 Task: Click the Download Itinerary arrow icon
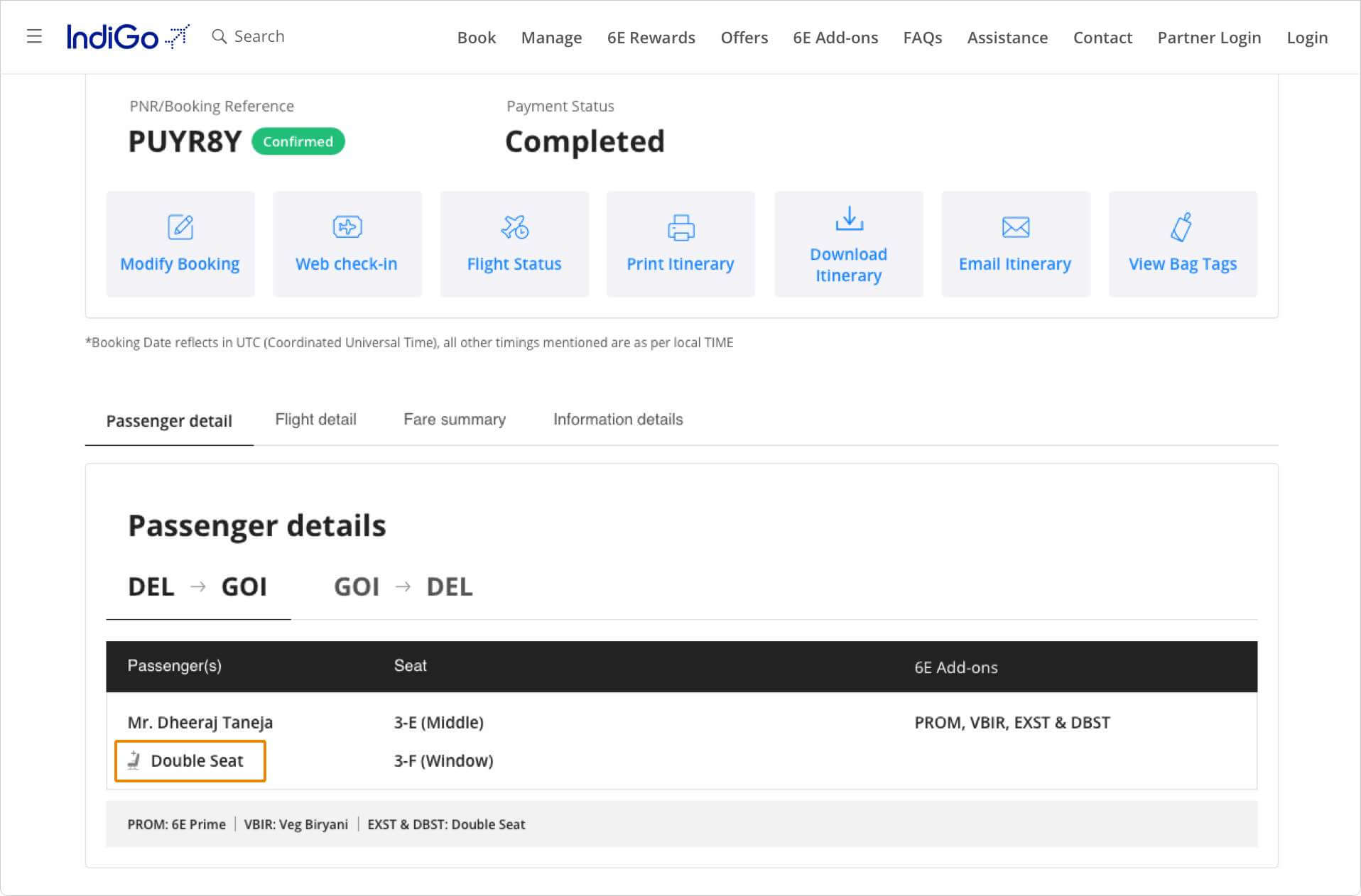[x=849, y=218]
